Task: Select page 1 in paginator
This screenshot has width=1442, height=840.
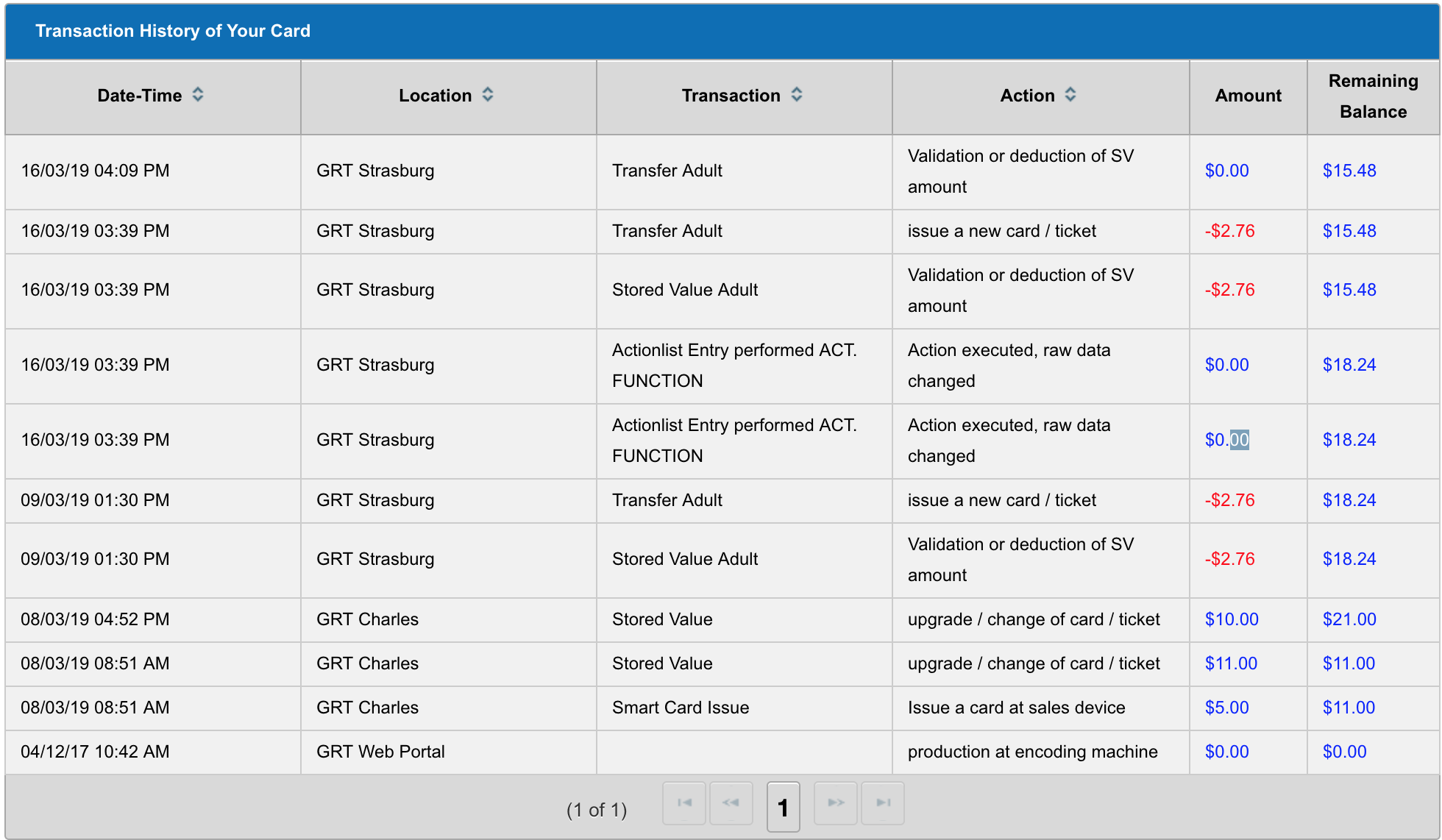Action: pyautogui.click(x=783, y=808)
